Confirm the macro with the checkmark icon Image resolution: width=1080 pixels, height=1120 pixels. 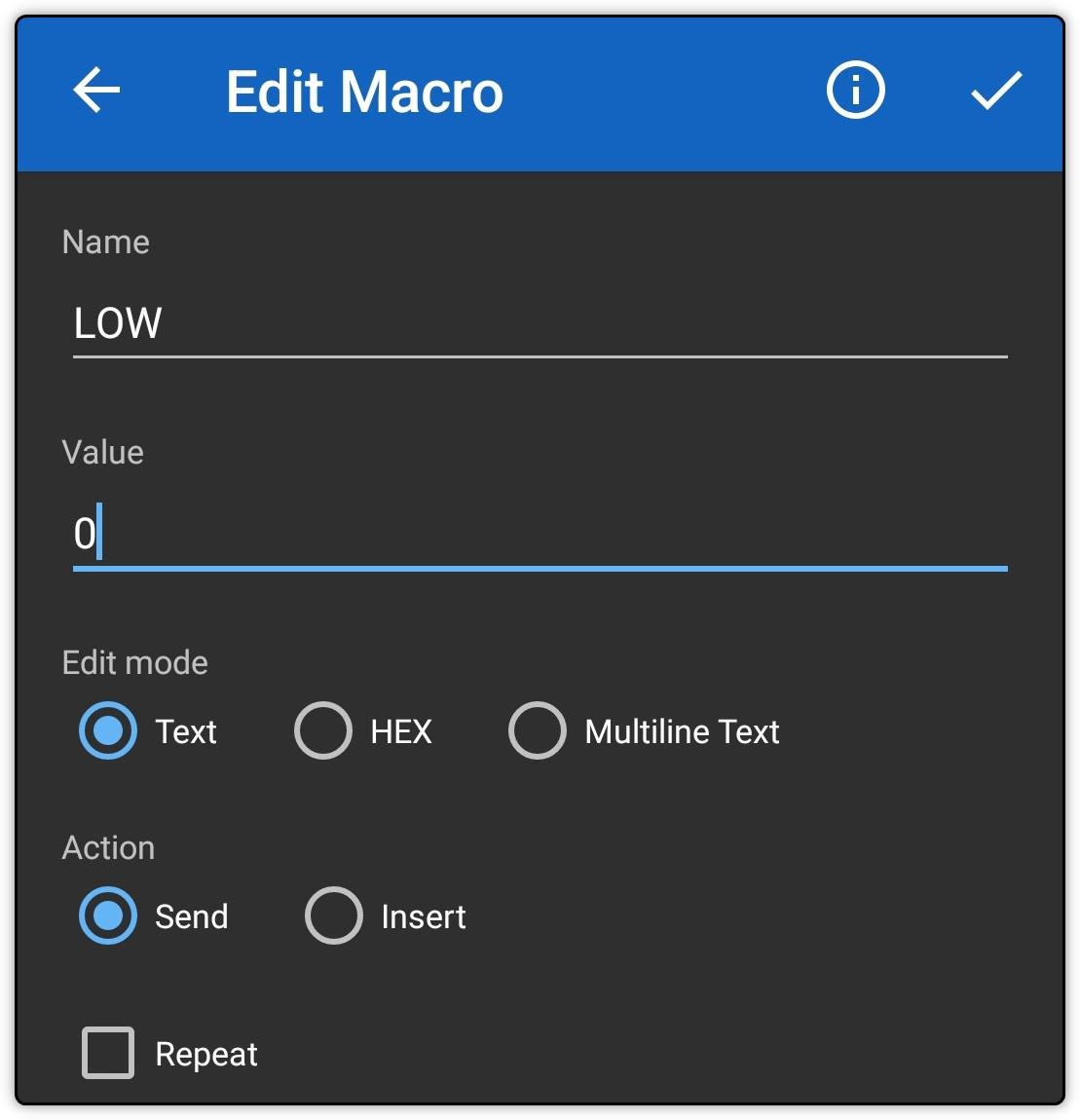tap(996, 90)
